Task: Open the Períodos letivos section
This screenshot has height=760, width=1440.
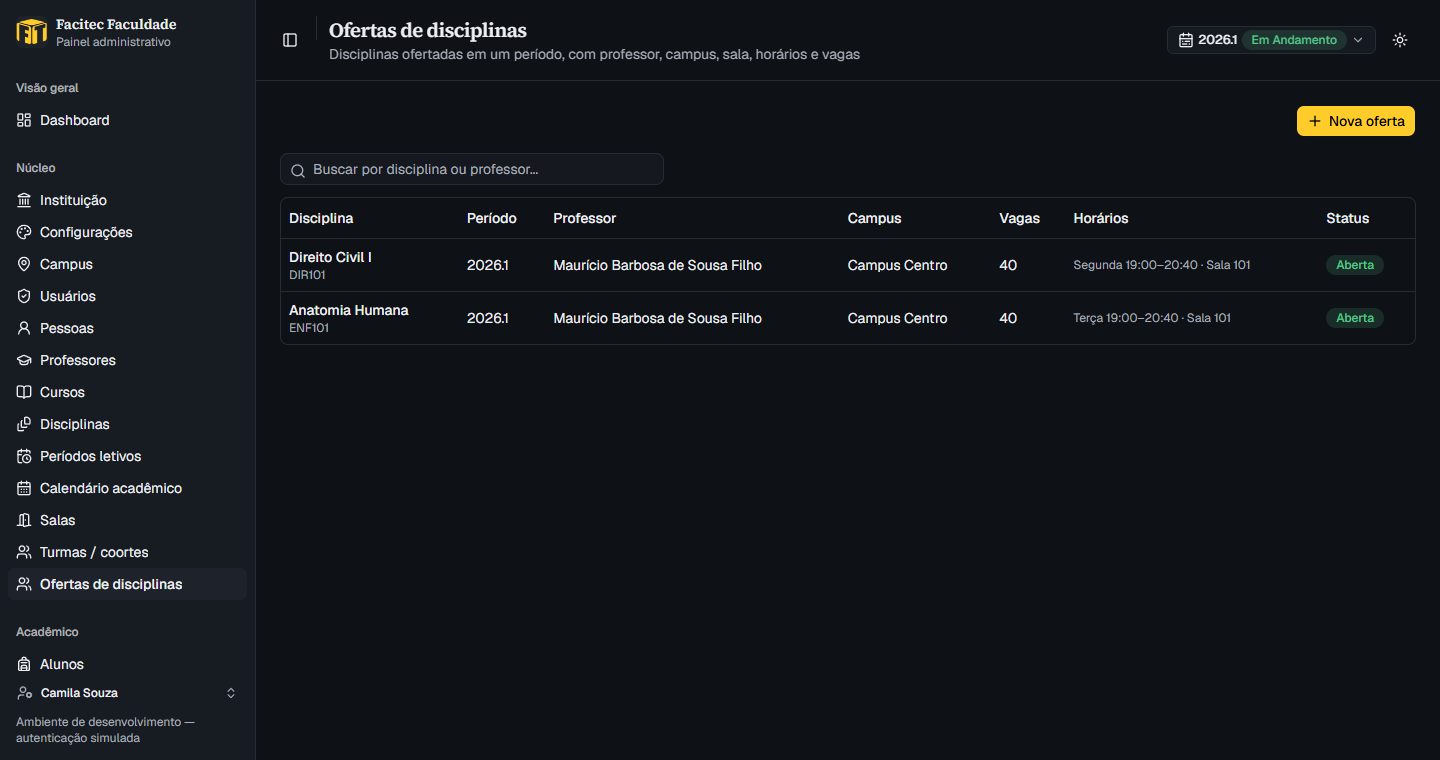Action: (127, 456)
